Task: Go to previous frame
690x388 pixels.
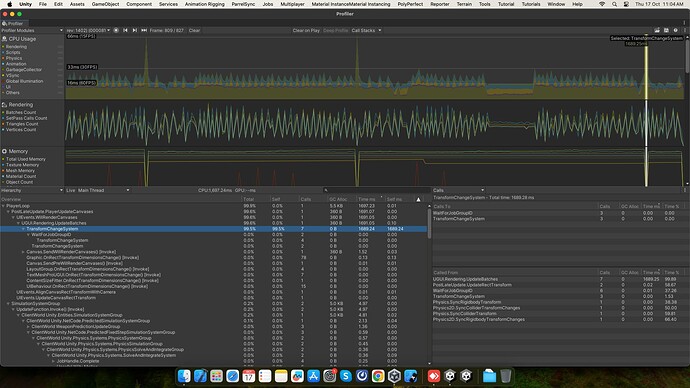Action: [x=125, y=30]
